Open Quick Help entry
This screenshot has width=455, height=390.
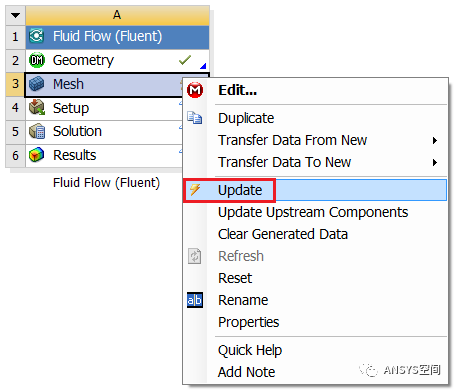click(x=250, y=350)
